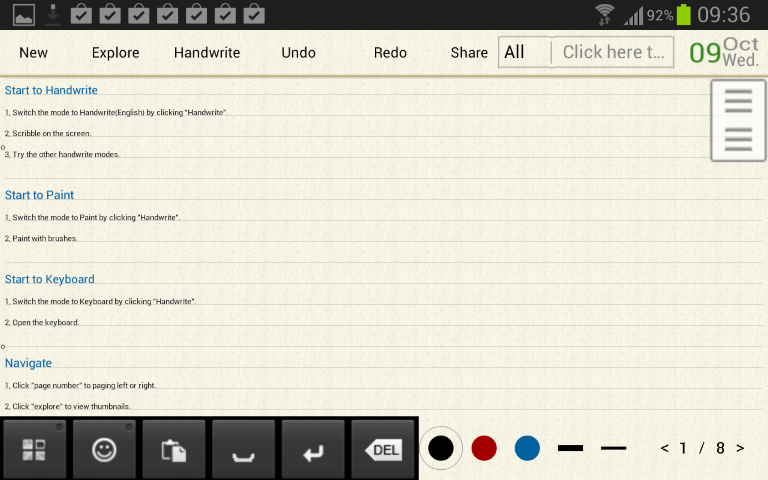Click the line 'Switch the mode to Paint'

(93, 217)
